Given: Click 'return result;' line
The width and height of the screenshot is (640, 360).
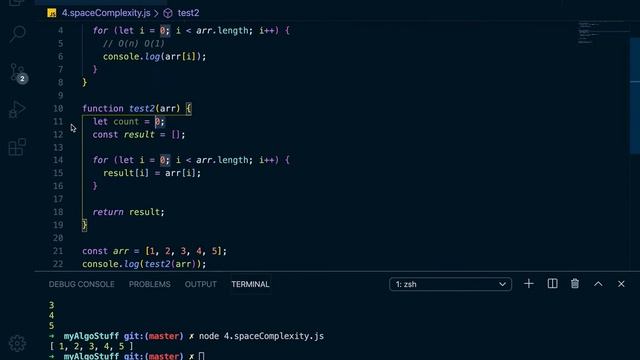Looking at the screenshot, I should click(x=128, y=212).
